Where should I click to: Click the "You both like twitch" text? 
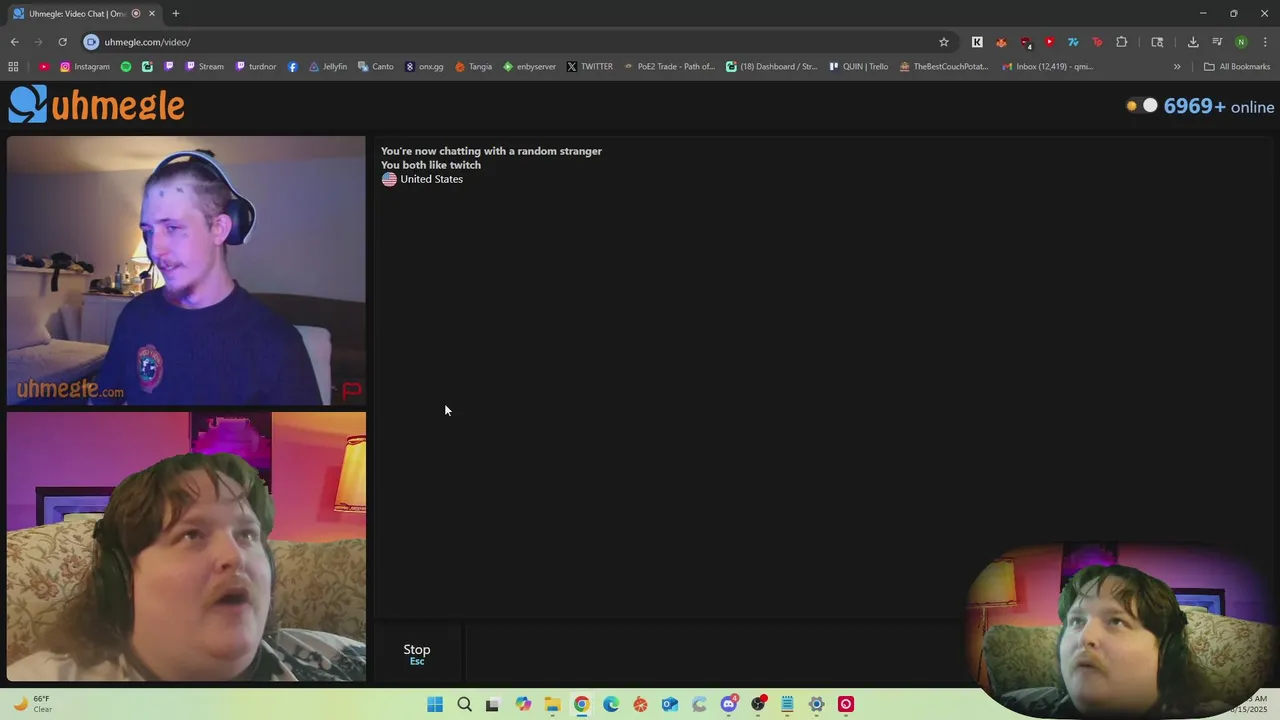[x=431, y=165]
